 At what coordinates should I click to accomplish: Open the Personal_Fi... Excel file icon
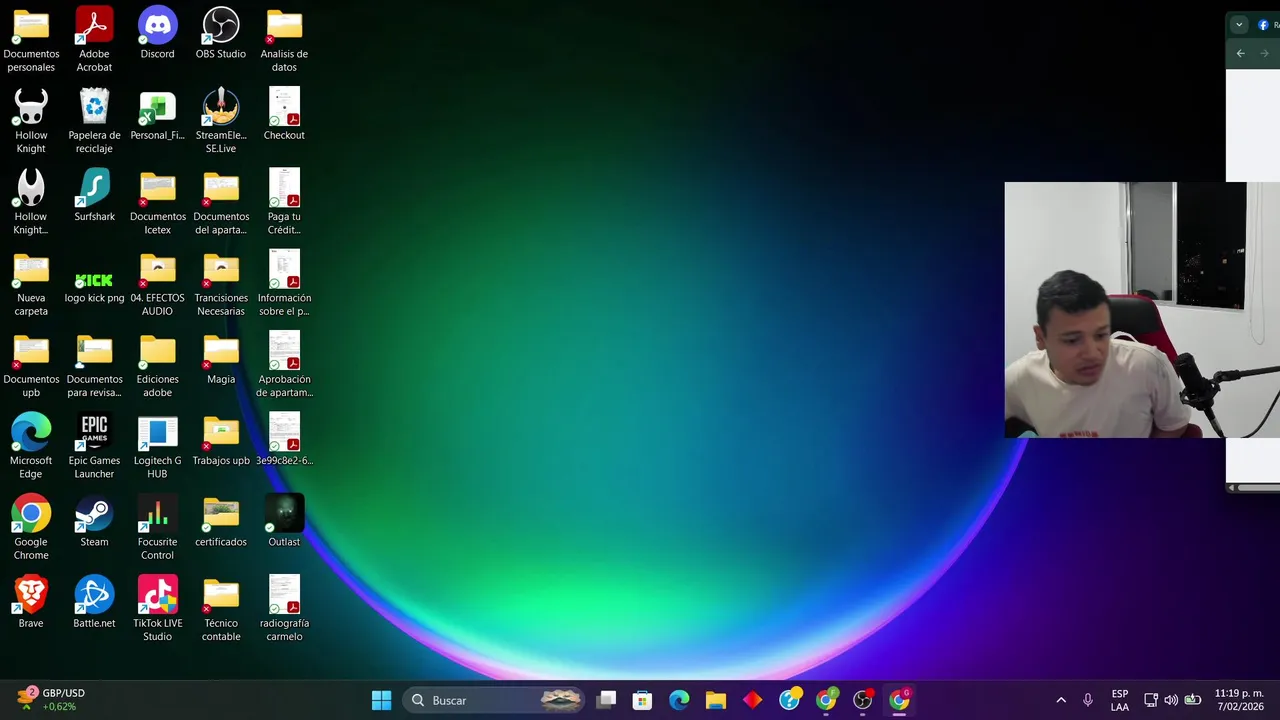pos(157,114)
